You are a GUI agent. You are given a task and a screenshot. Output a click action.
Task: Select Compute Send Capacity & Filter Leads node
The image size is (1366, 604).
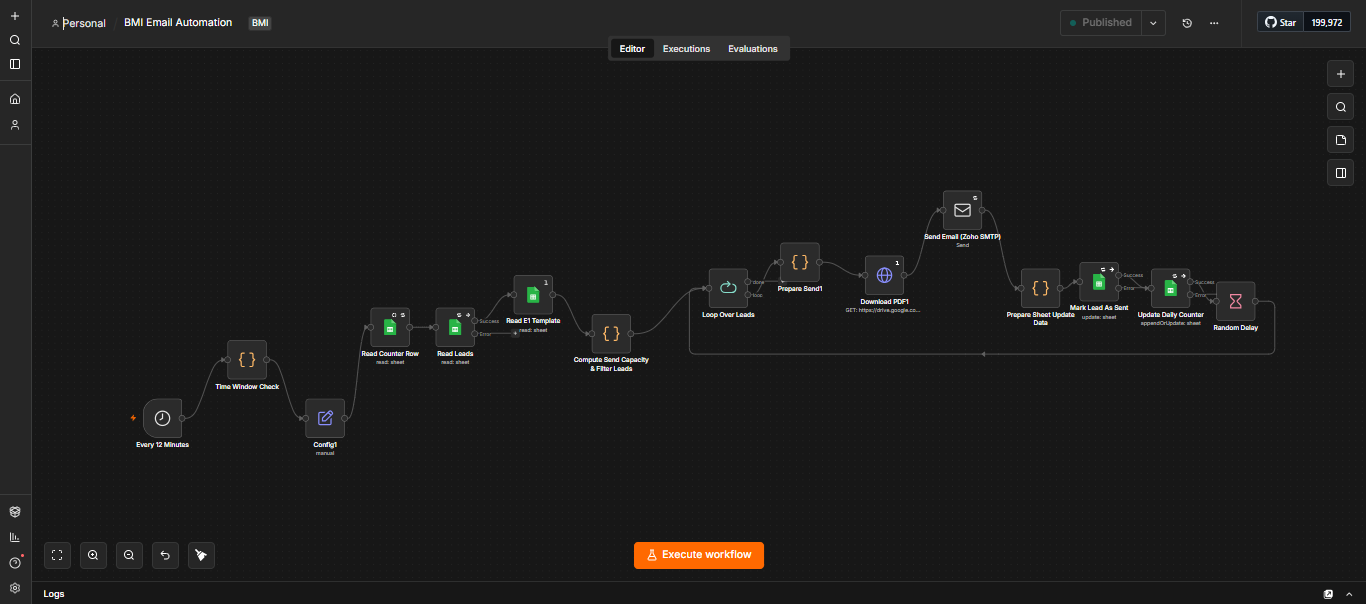[611, 334]
